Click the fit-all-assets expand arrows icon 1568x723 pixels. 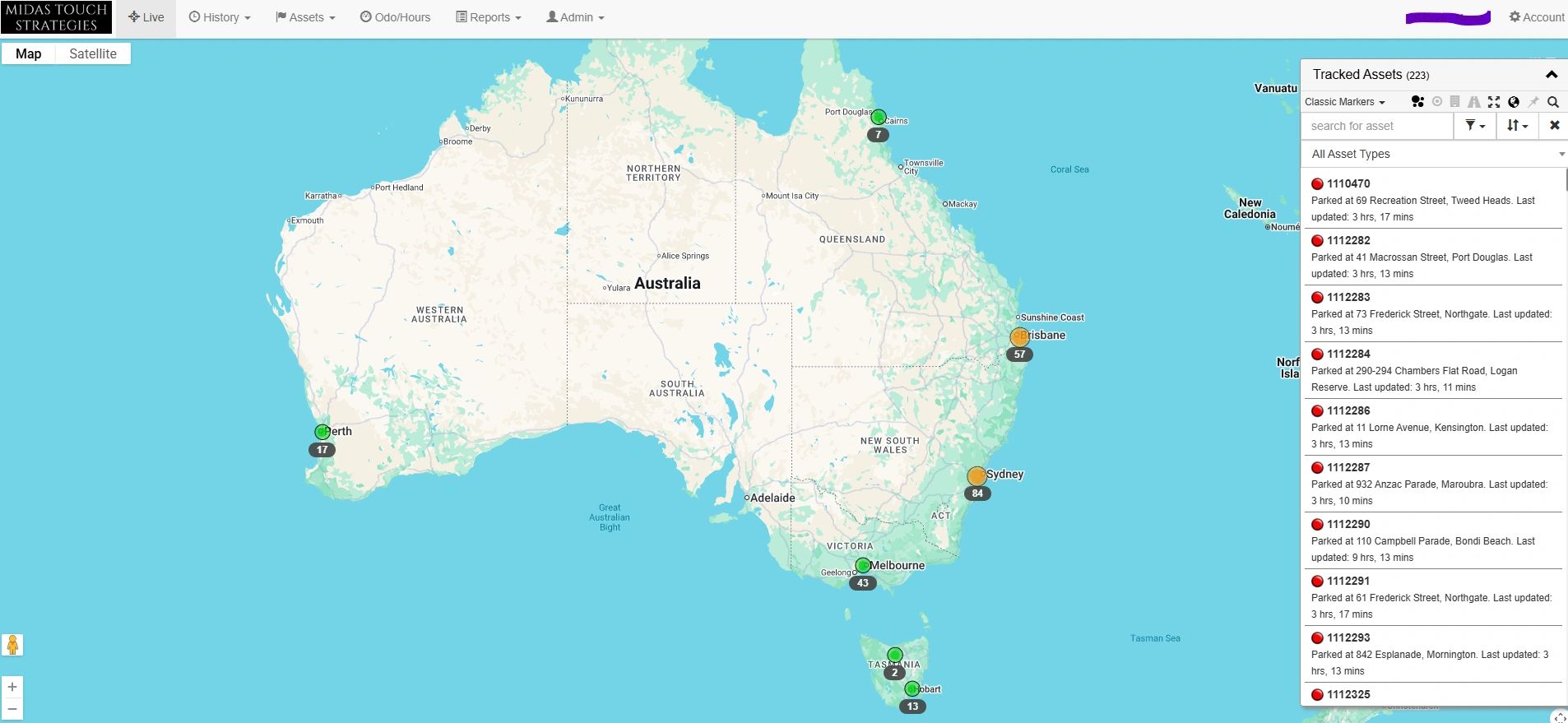pos(1494,102)
